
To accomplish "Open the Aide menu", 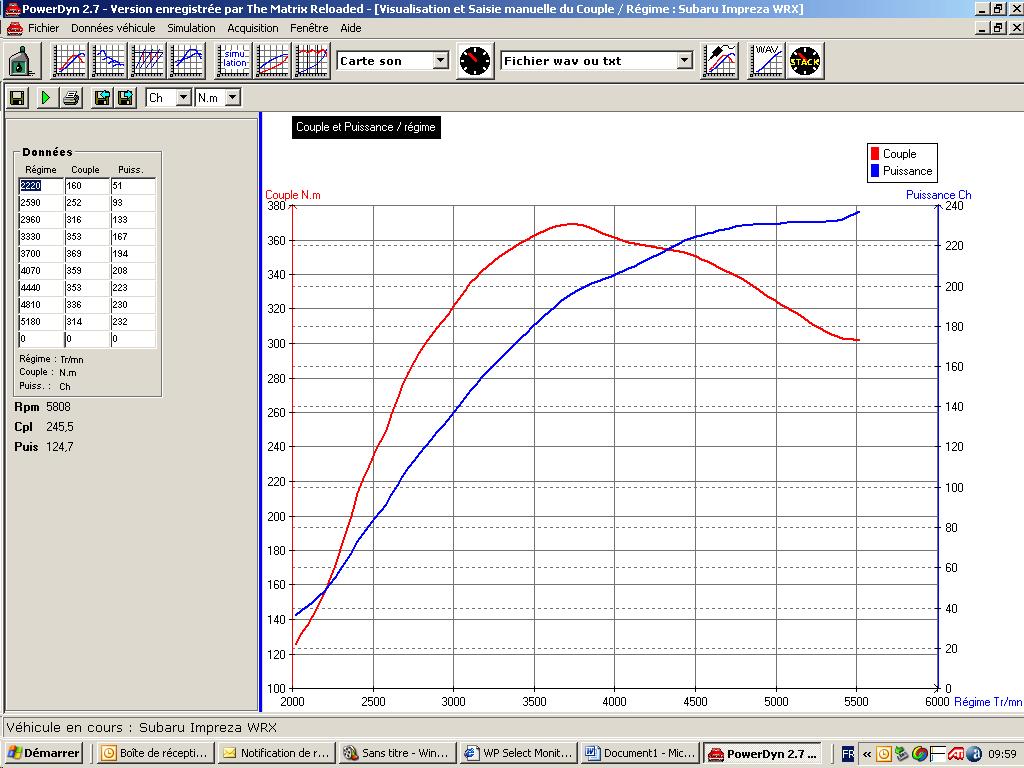I will tap(351, 28).
